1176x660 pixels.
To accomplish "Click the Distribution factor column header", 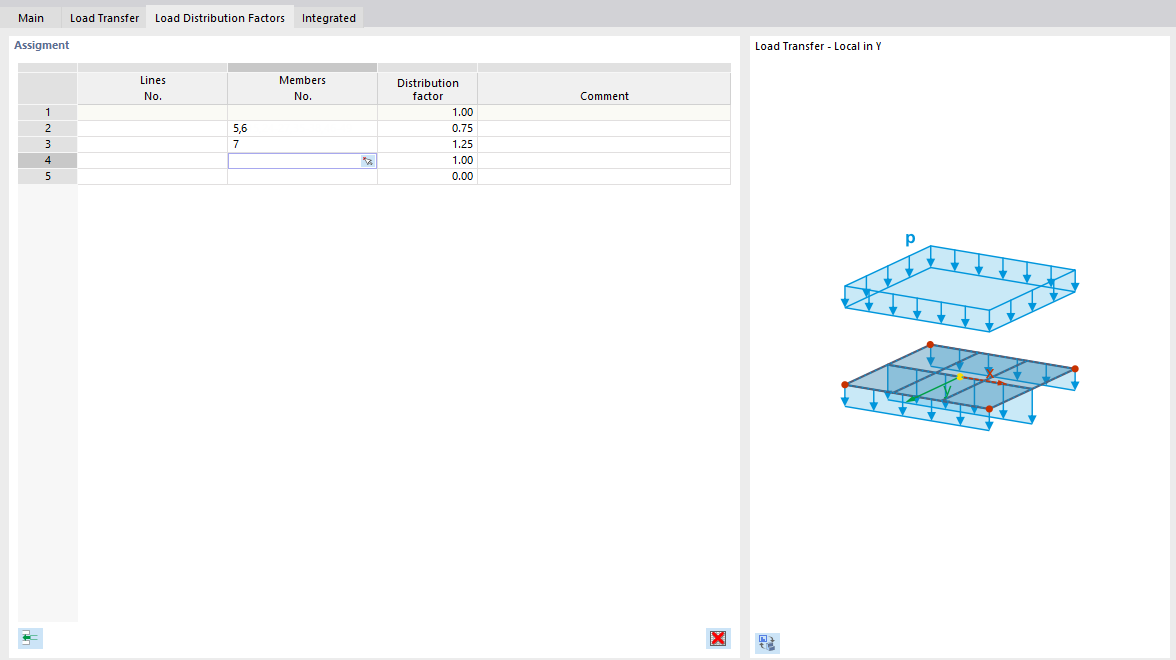I will [428, 88].
